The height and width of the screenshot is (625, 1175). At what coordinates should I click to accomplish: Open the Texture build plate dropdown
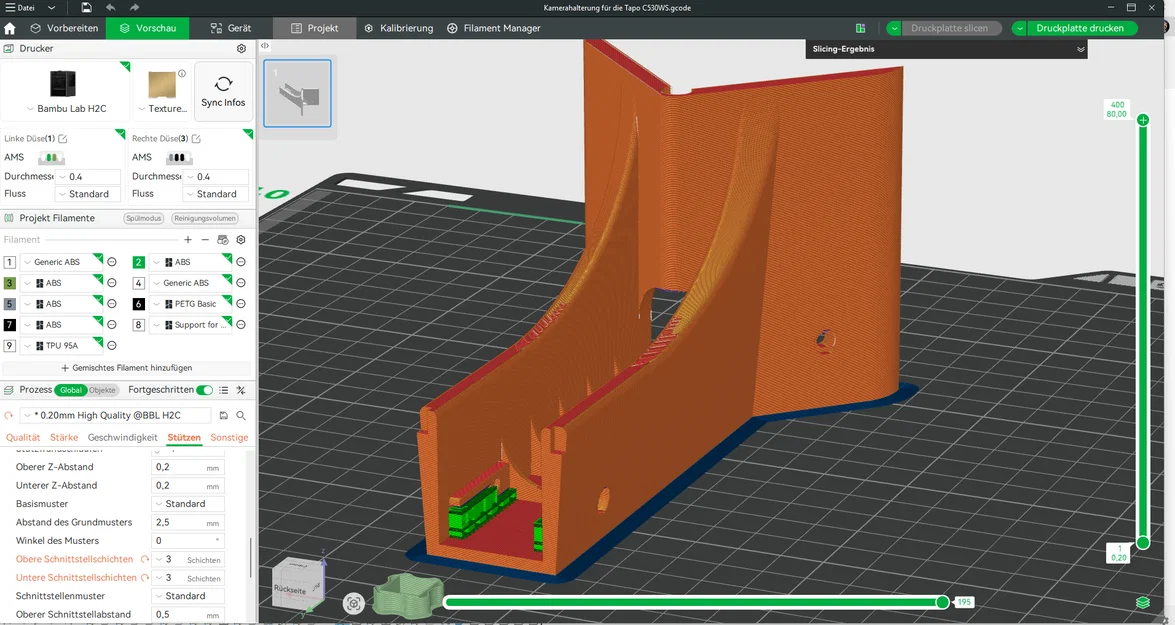click(163, 109)
